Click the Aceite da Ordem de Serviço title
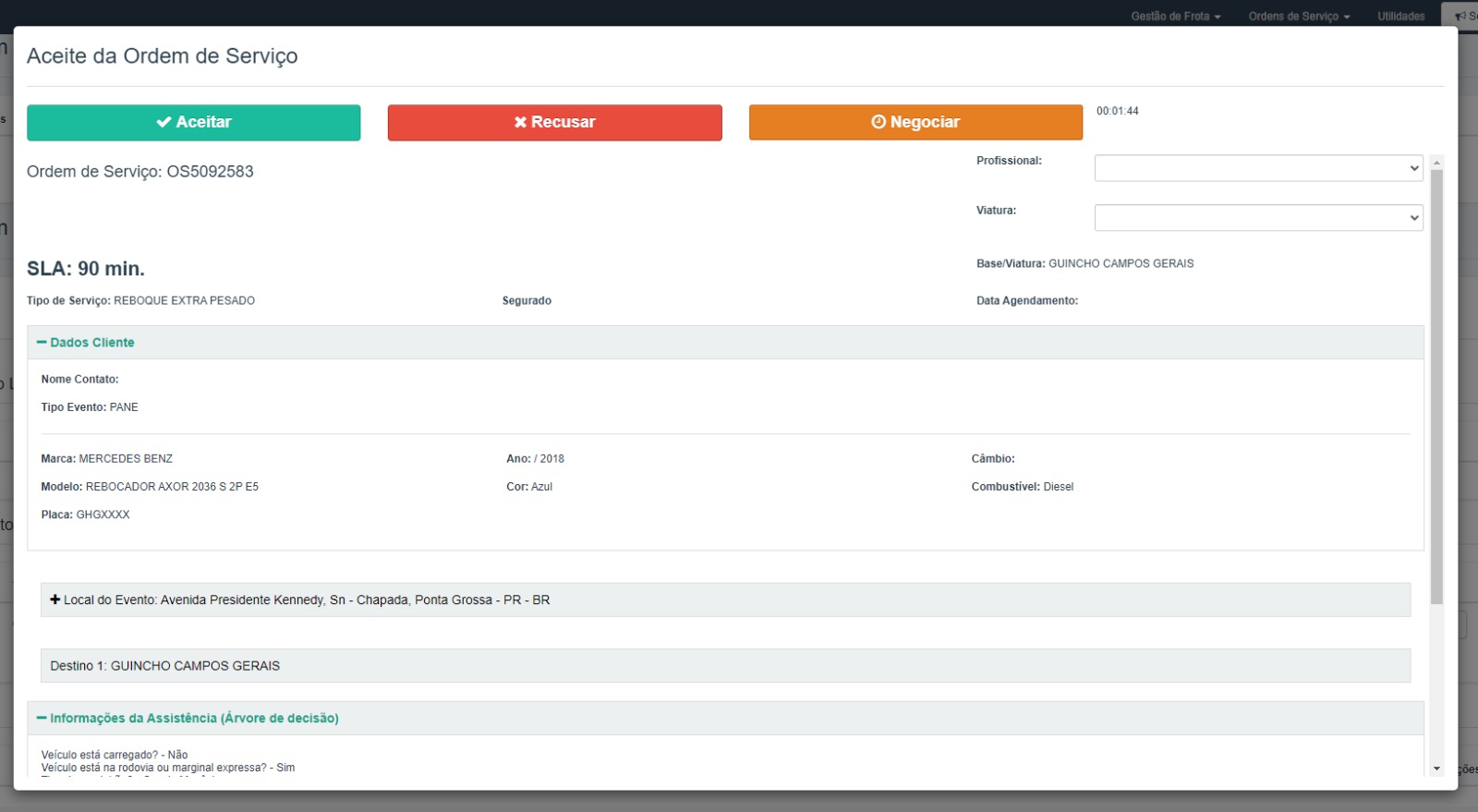Screen dimensions: 1478x812 (162, 56)
